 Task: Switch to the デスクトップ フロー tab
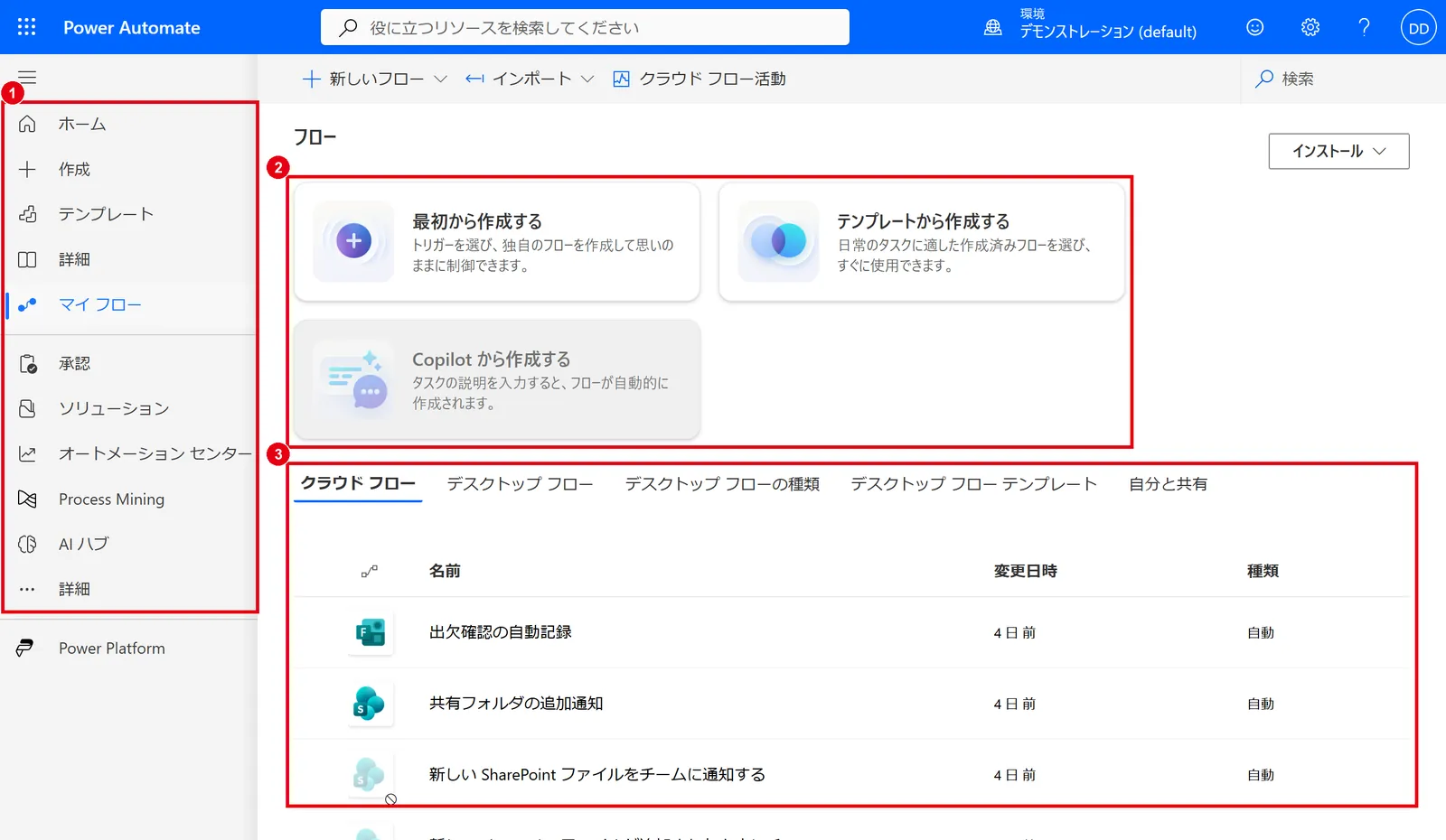520,484
